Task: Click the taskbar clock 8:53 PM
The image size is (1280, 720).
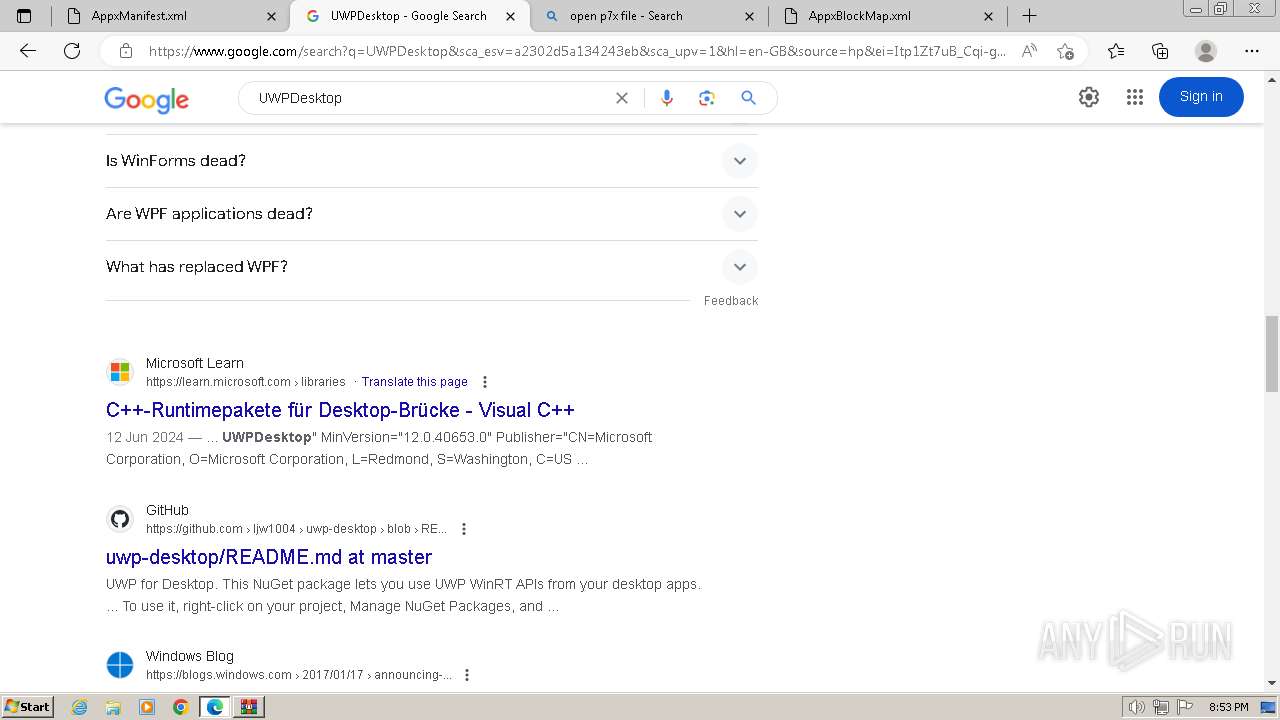Action: (x=1229, y=707)
